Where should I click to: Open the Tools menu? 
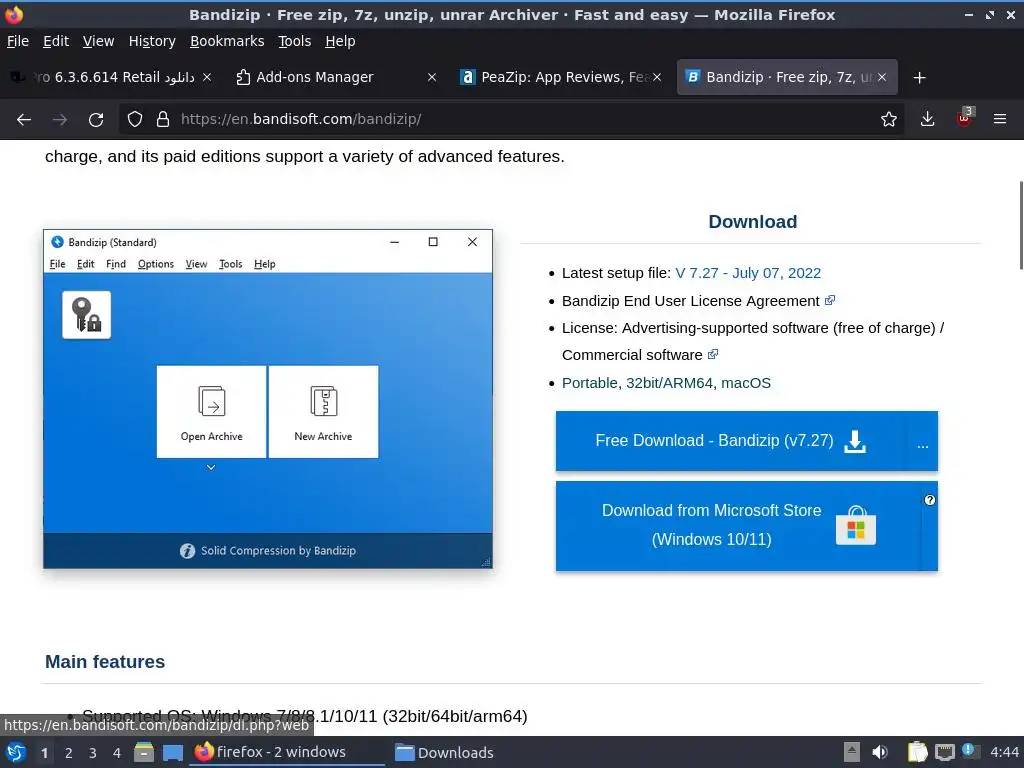[x=295, y=41]
